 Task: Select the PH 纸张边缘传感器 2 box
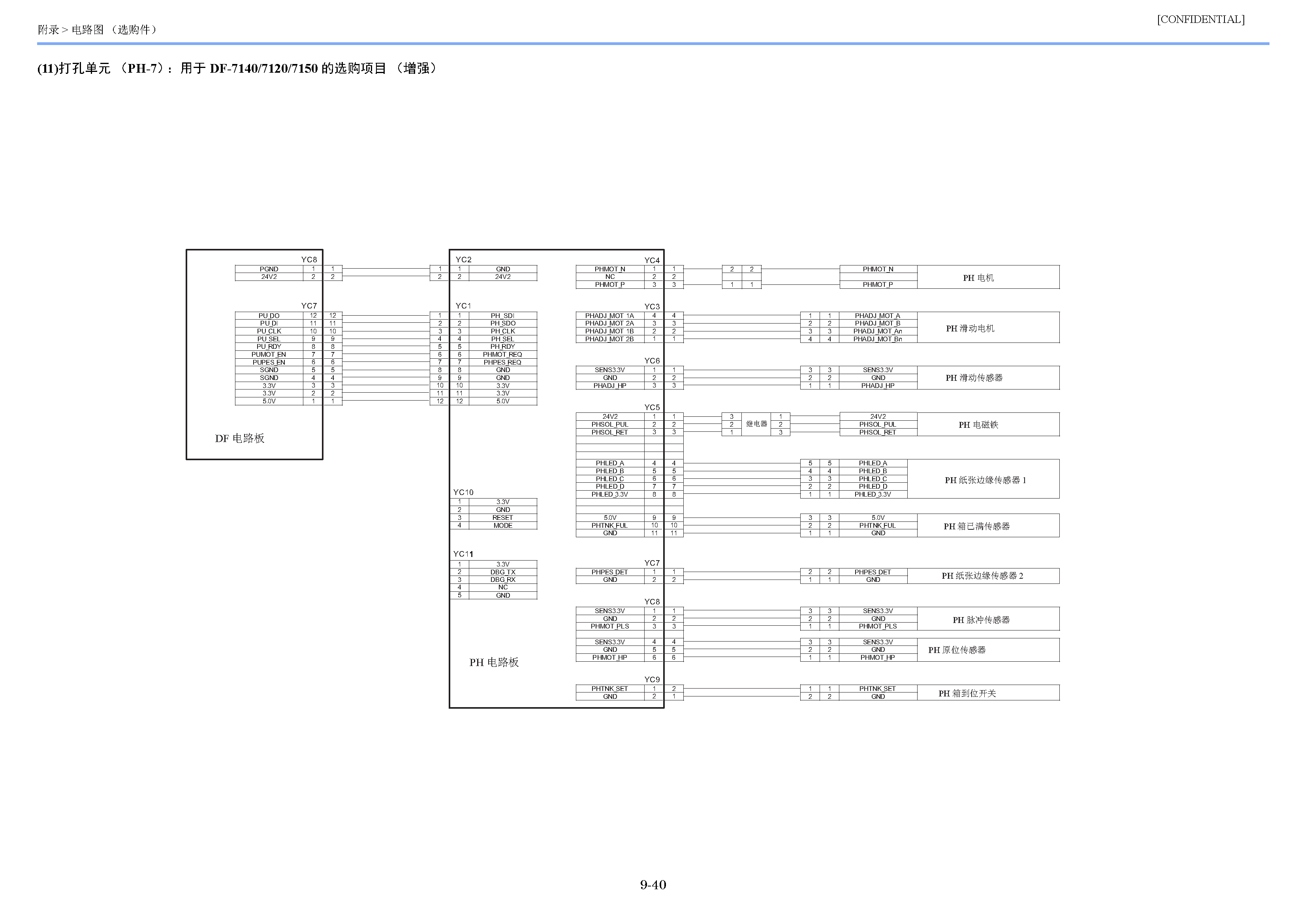984,576
